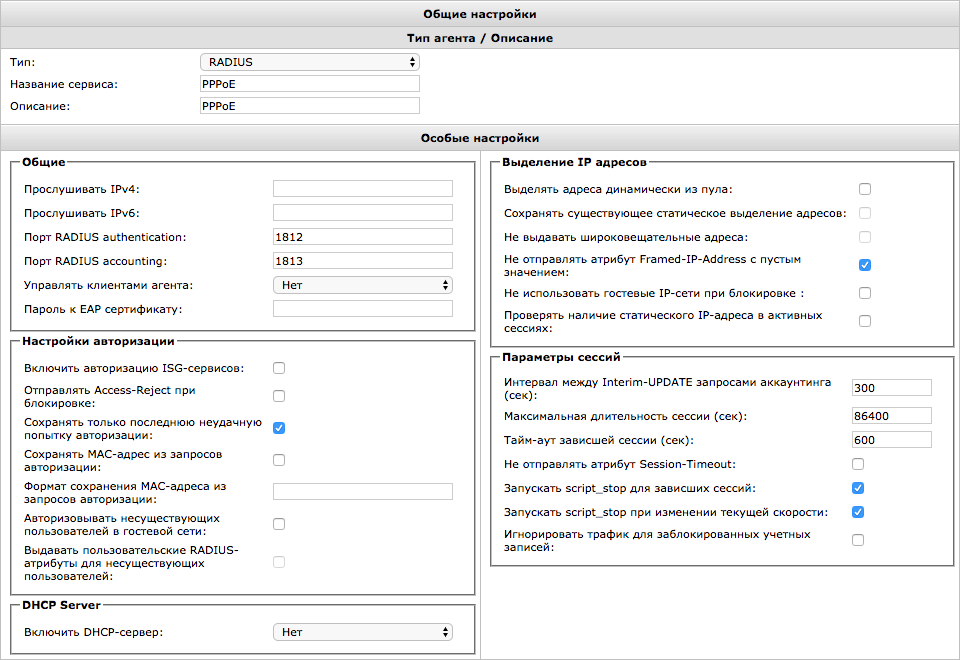
Task: Click the Настройки авторизации group title
Action: coord(99,341)
